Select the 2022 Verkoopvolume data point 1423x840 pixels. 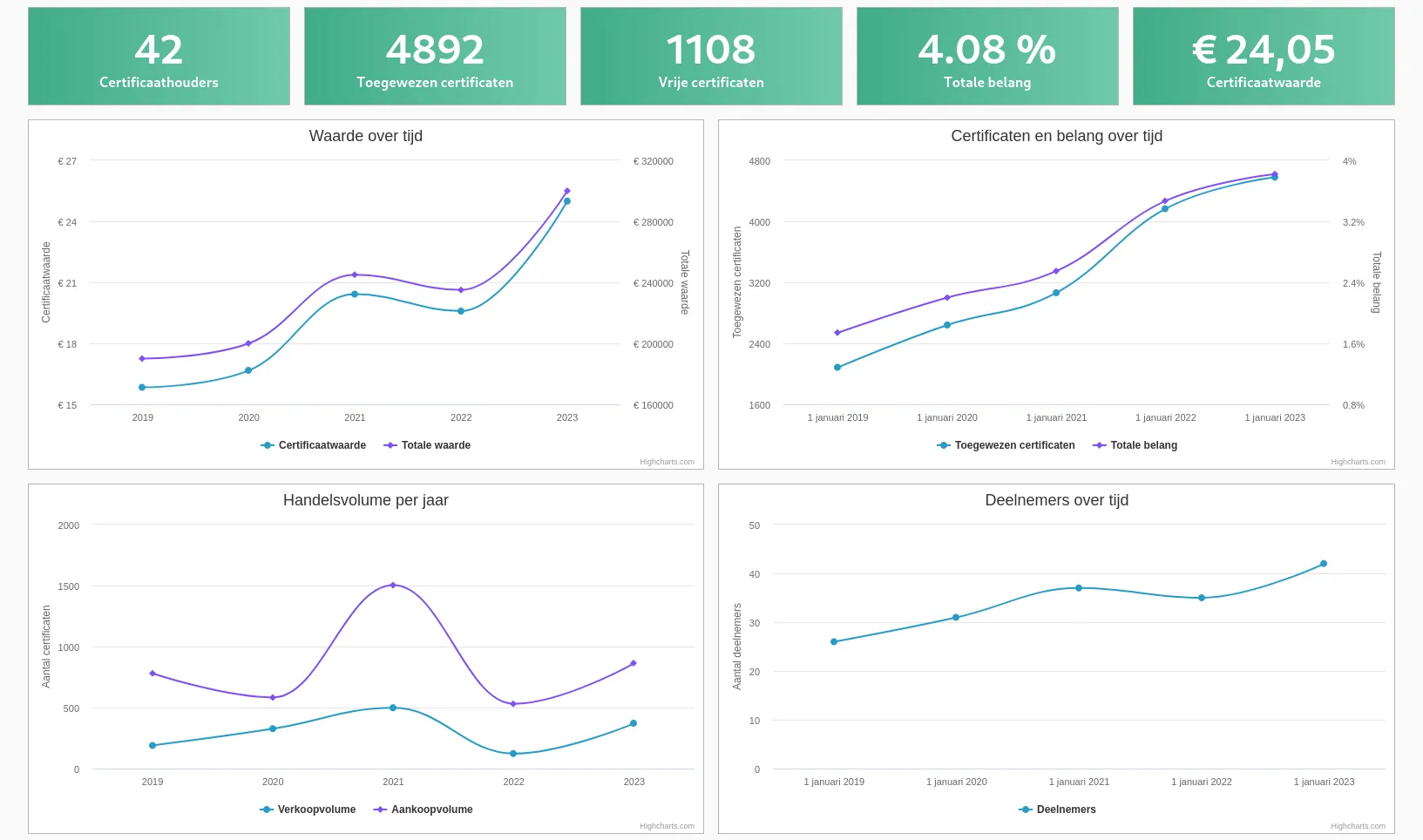(513, 754)
